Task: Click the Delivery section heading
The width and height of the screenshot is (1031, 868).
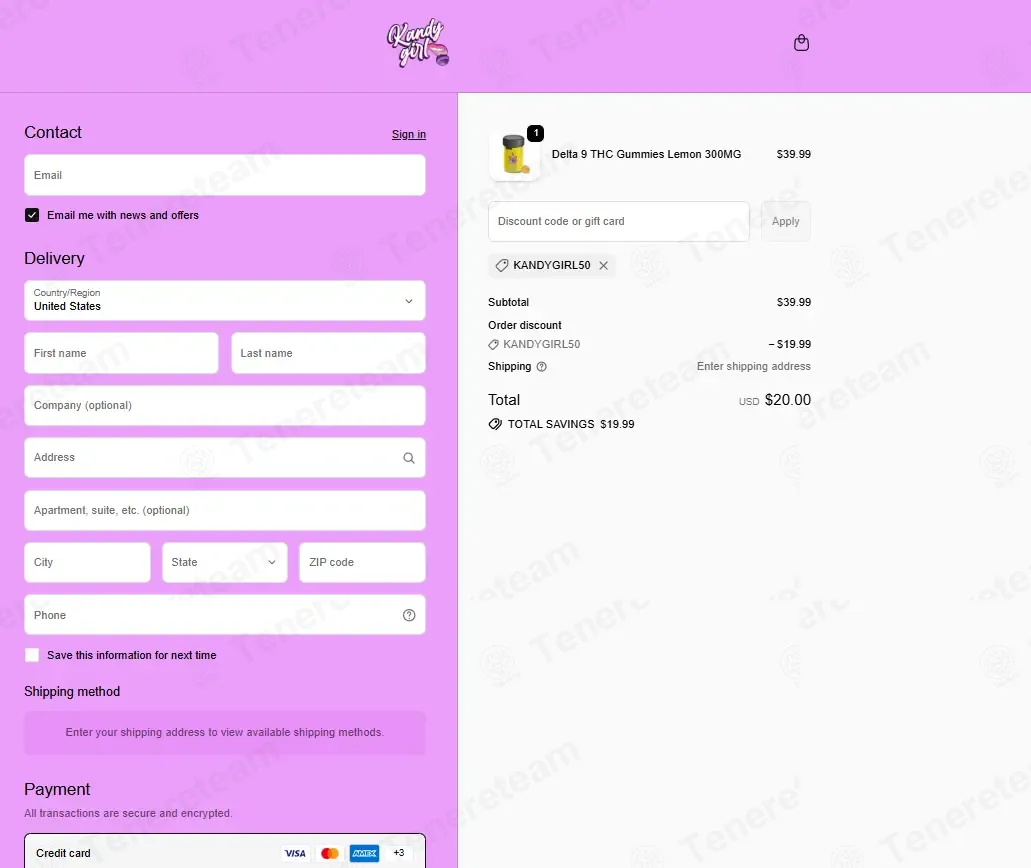Action: pos(55,258)
